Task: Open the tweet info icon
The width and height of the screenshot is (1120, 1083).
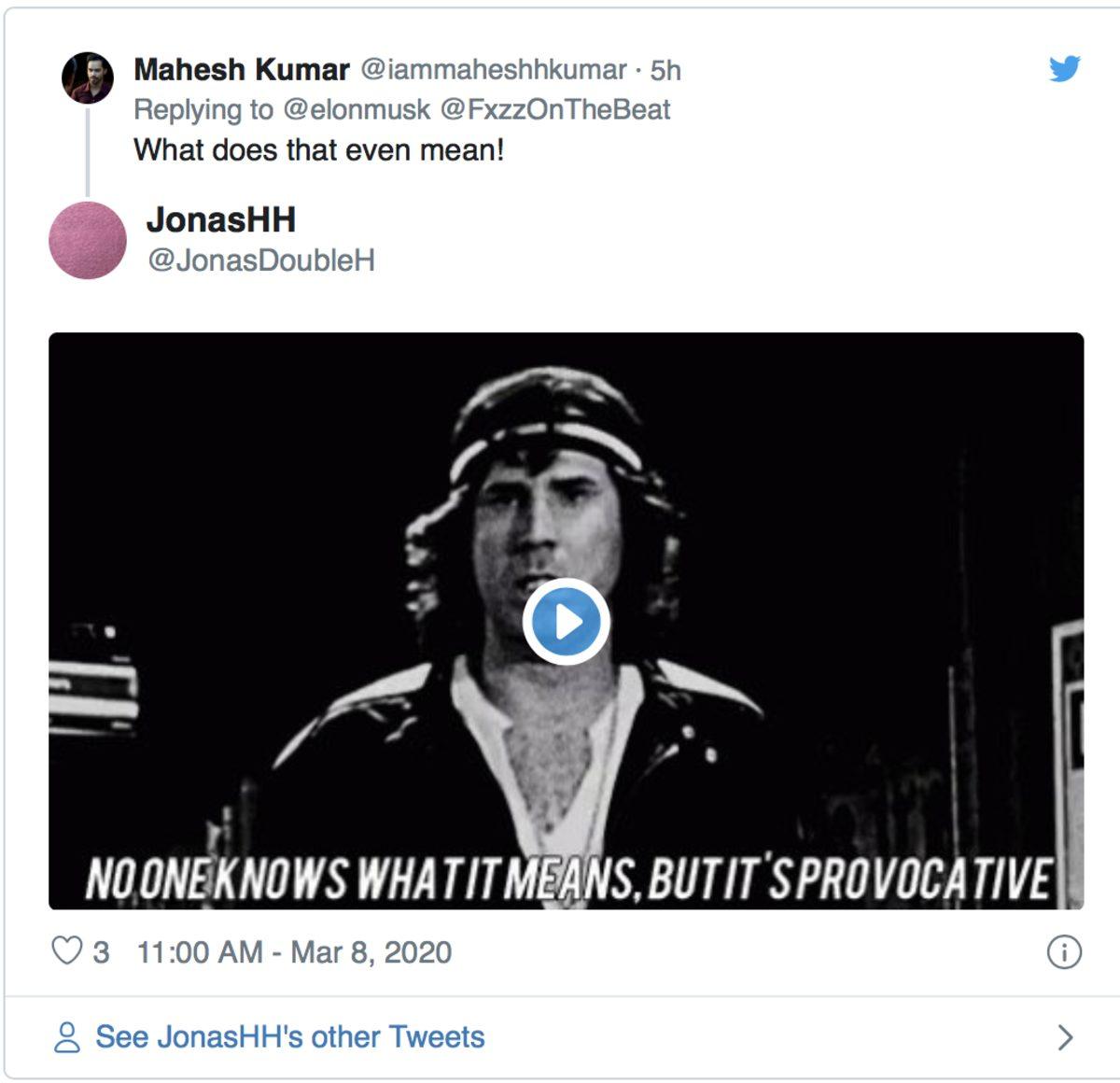Action: click(1064, 952)
